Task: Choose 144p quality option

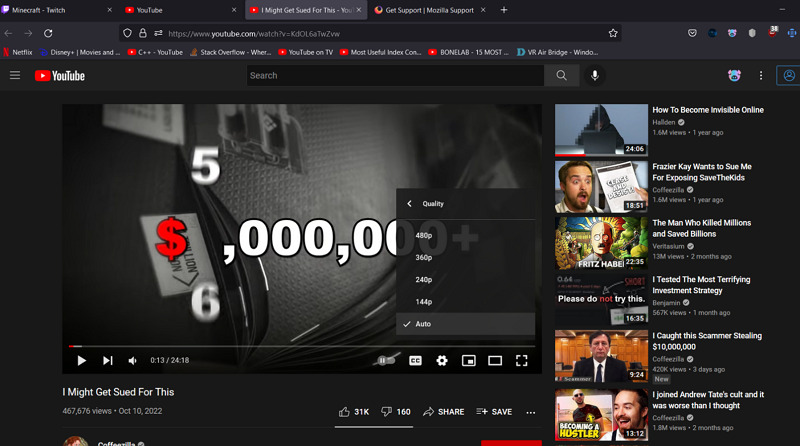Action: [x=424, y=301]
